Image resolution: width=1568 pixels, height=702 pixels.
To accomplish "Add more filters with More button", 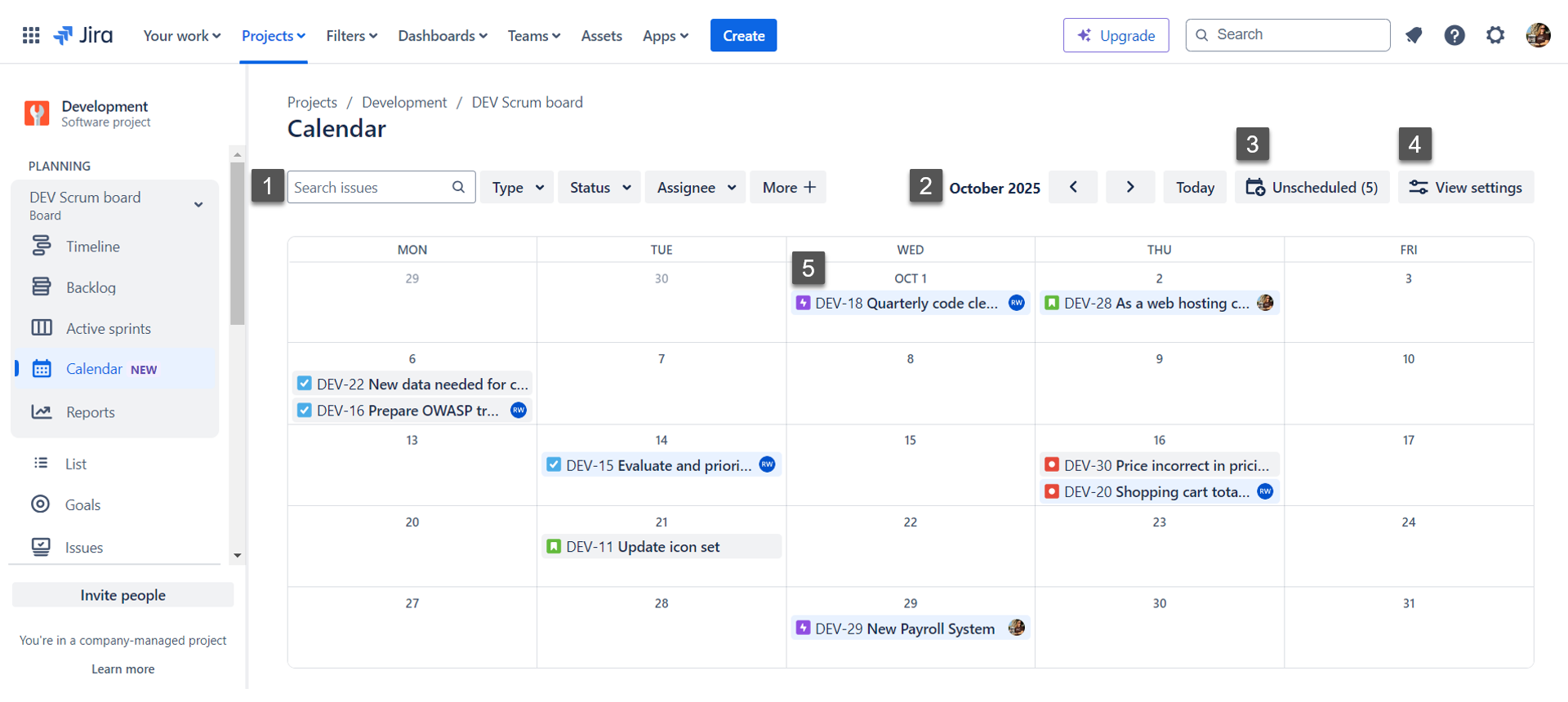I will pyautogui.click(x=788, y=187).
